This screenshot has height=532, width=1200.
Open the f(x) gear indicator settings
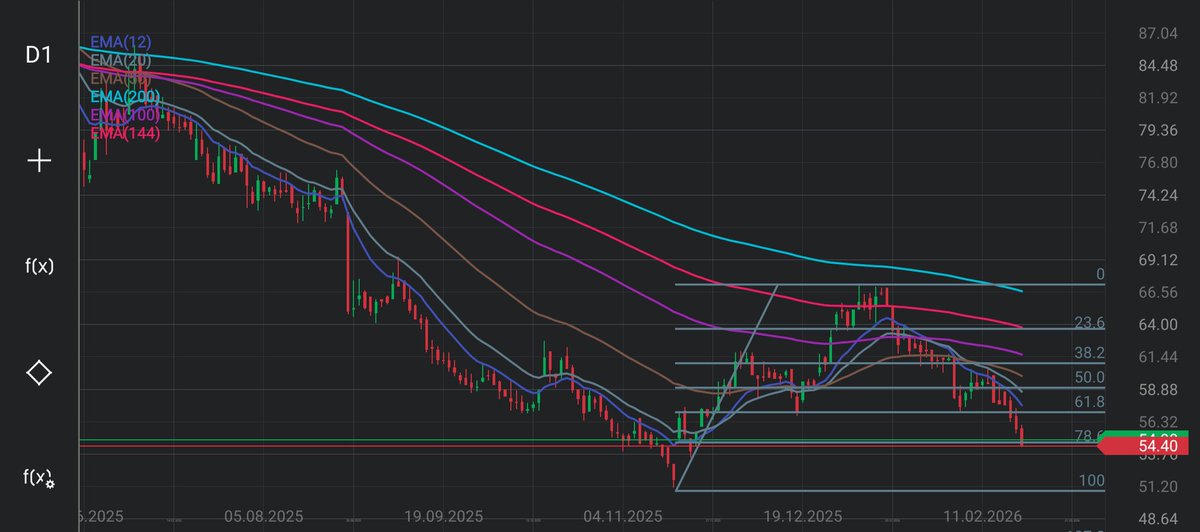(x=39, y=478)
